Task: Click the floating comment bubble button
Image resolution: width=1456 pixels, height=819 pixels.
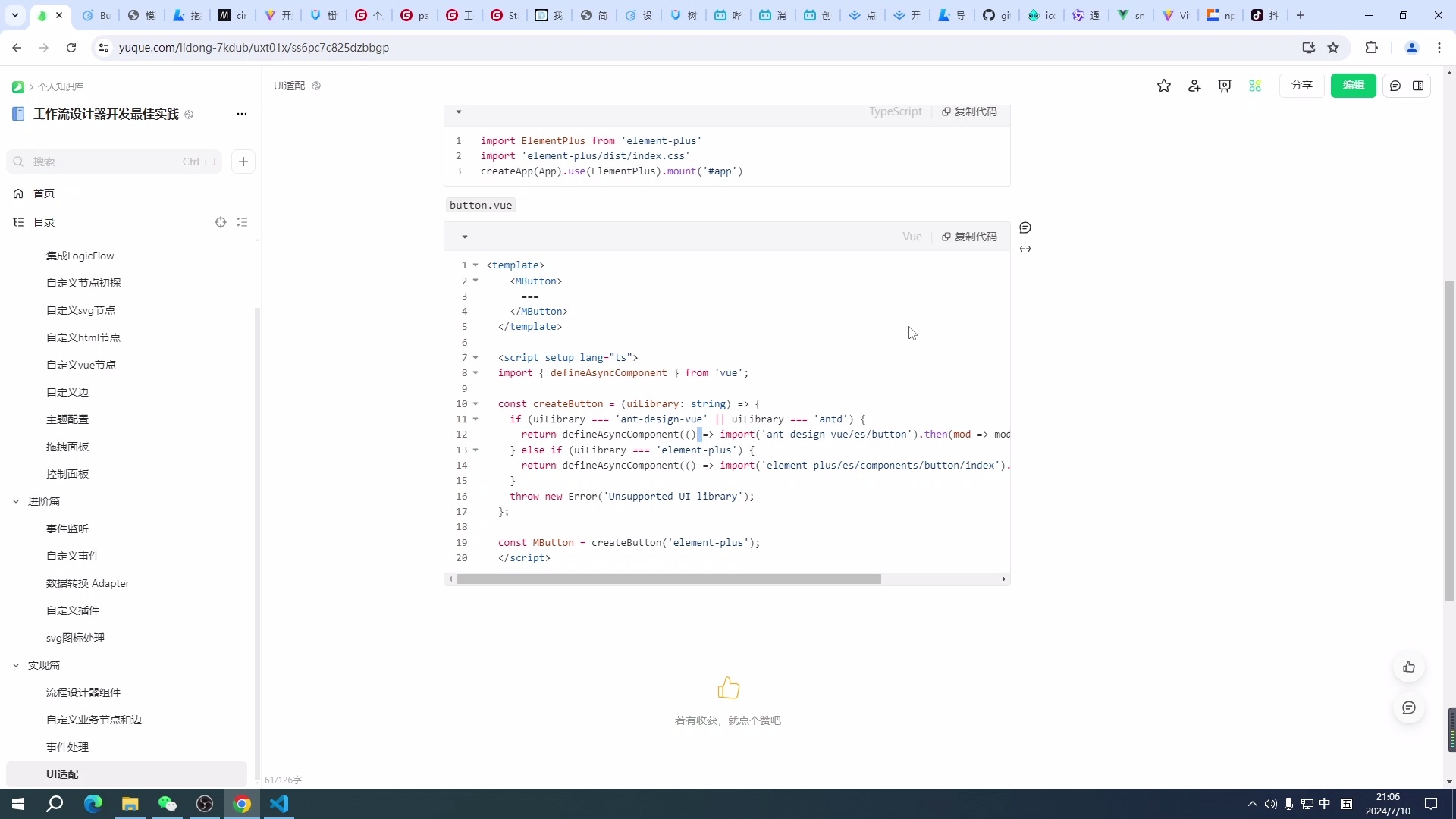Action: [1409, 708]
